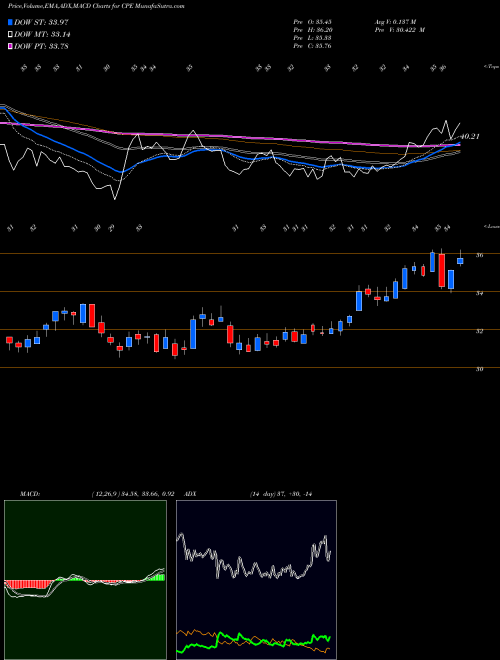Click the 36 price axis label
The height and width of the screenshot is (660, 500).
(x=479, y=255)
